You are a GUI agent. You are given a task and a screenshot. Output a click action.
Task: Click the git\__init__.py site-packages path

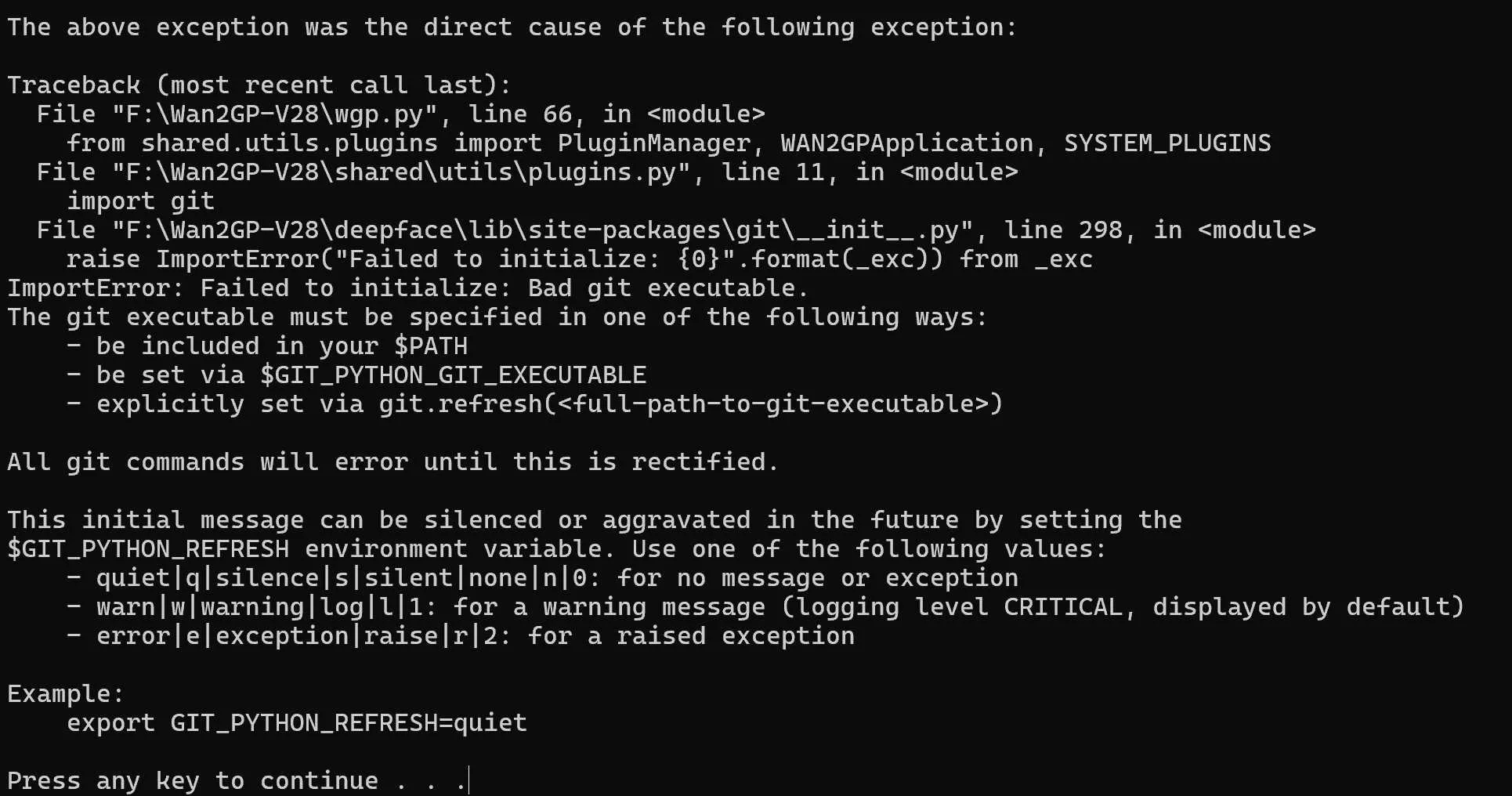tap(541, 230)
